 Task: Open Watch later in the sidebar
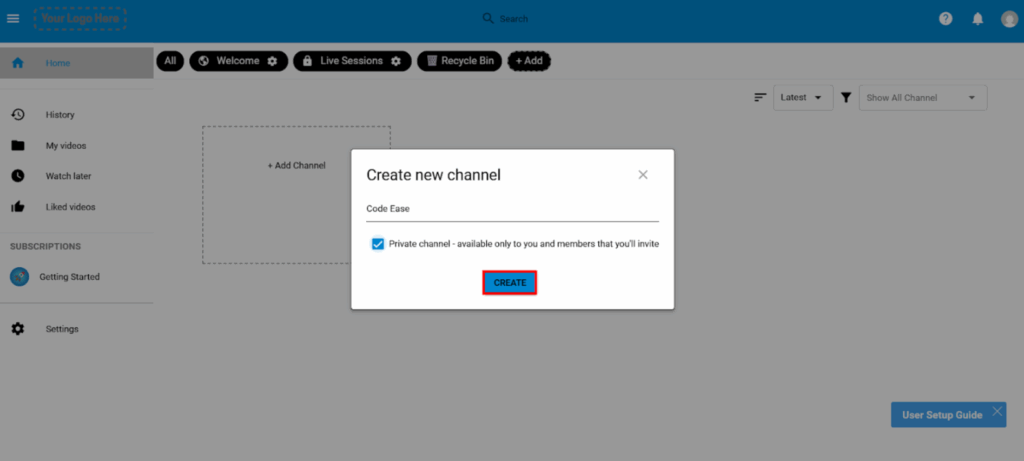point(68,176)
